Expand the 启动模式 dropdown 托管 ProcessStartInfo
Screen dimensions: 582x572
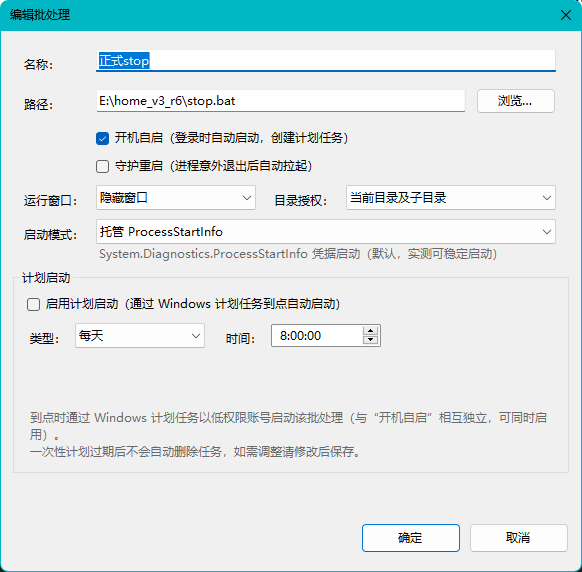click(x=326, y=232)
